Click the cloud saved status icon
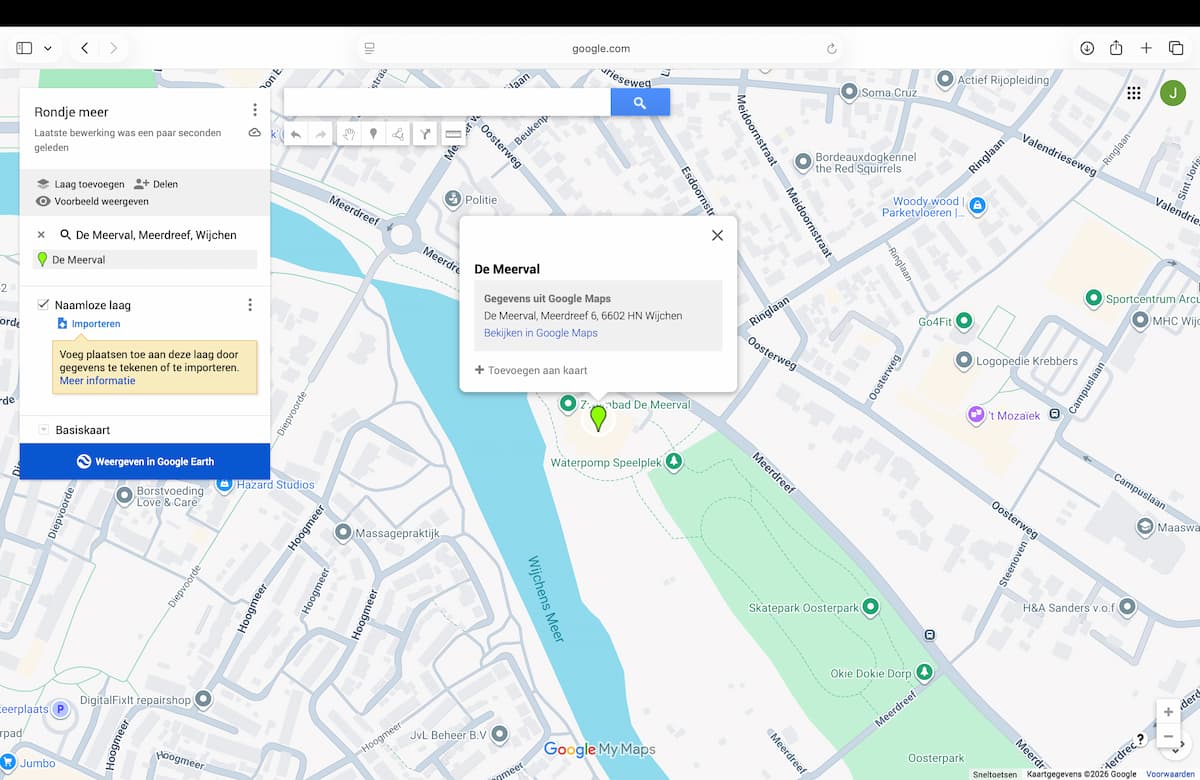The height and width of the screenshot is (780, 1200). pyautogui.click(x=254, y=133)
